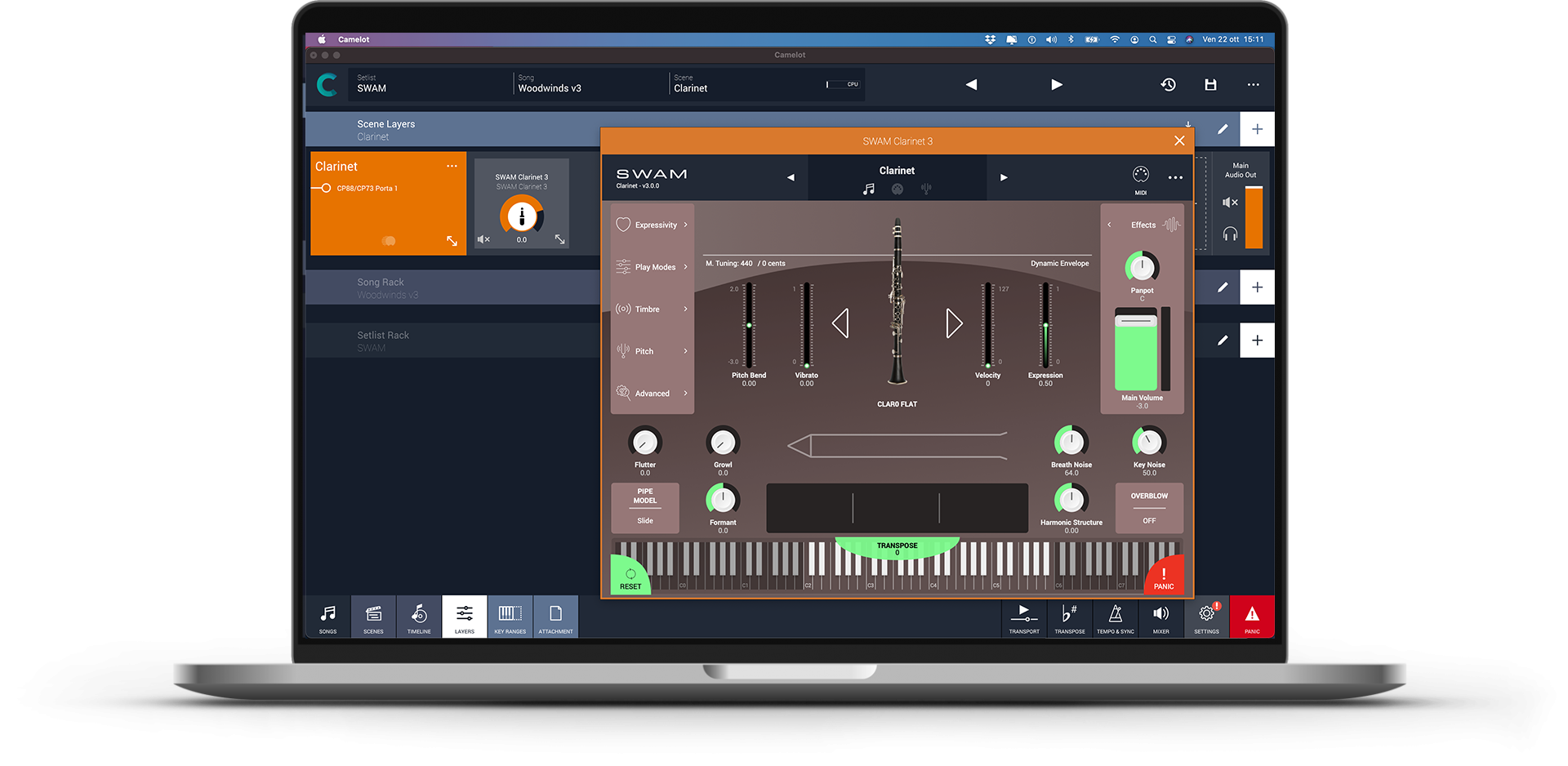
Task: Adjust the Velocity slider
Action: point(988,325)
